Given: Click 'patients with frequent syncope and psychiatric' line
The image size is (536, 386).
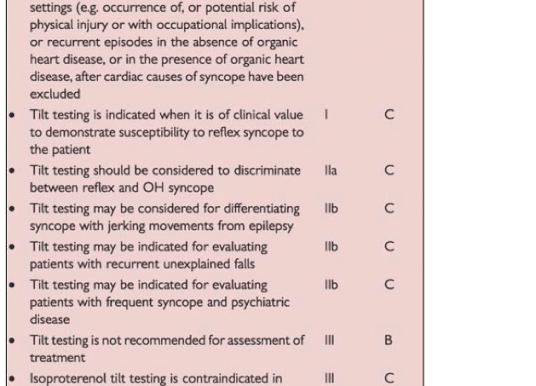Looking at the screenshot, I should pos(160,302).
